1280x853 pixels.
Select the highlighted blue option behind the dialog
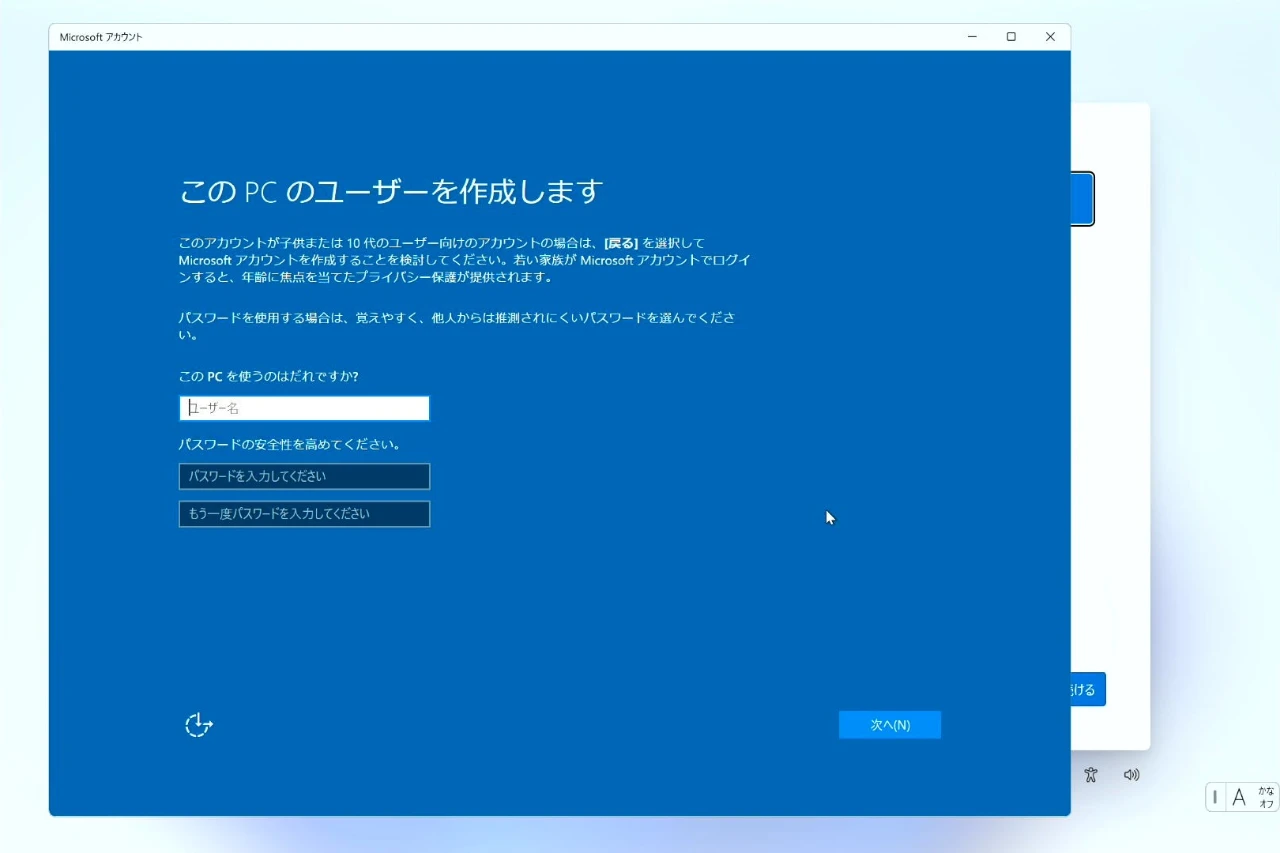[x=1082, y=199]
